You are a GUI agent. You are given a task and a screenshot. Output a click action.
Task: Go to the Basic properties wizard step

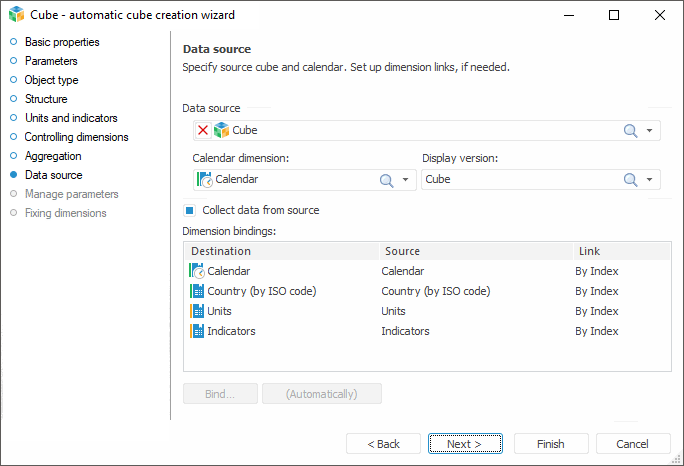62,42
